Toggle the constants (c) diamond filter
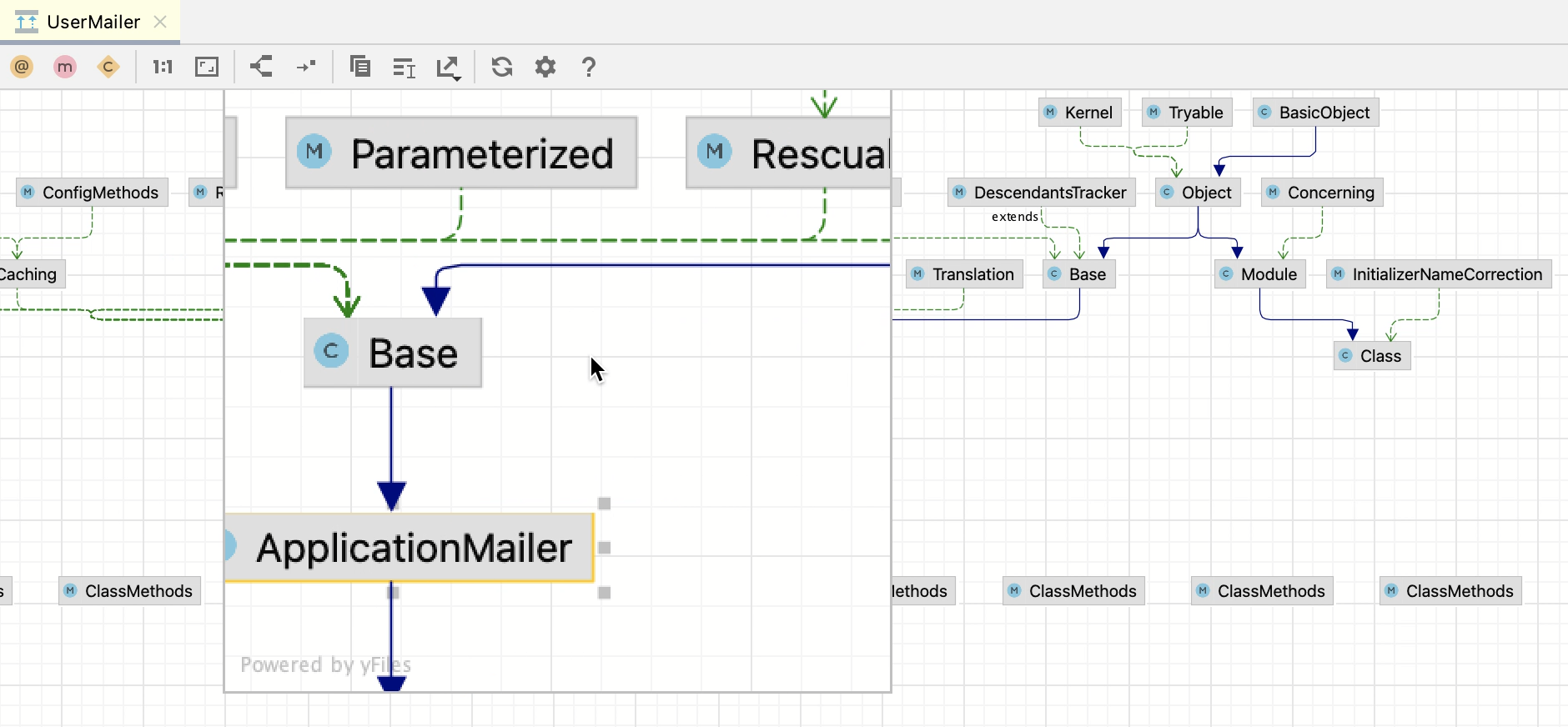 point(108,67)
